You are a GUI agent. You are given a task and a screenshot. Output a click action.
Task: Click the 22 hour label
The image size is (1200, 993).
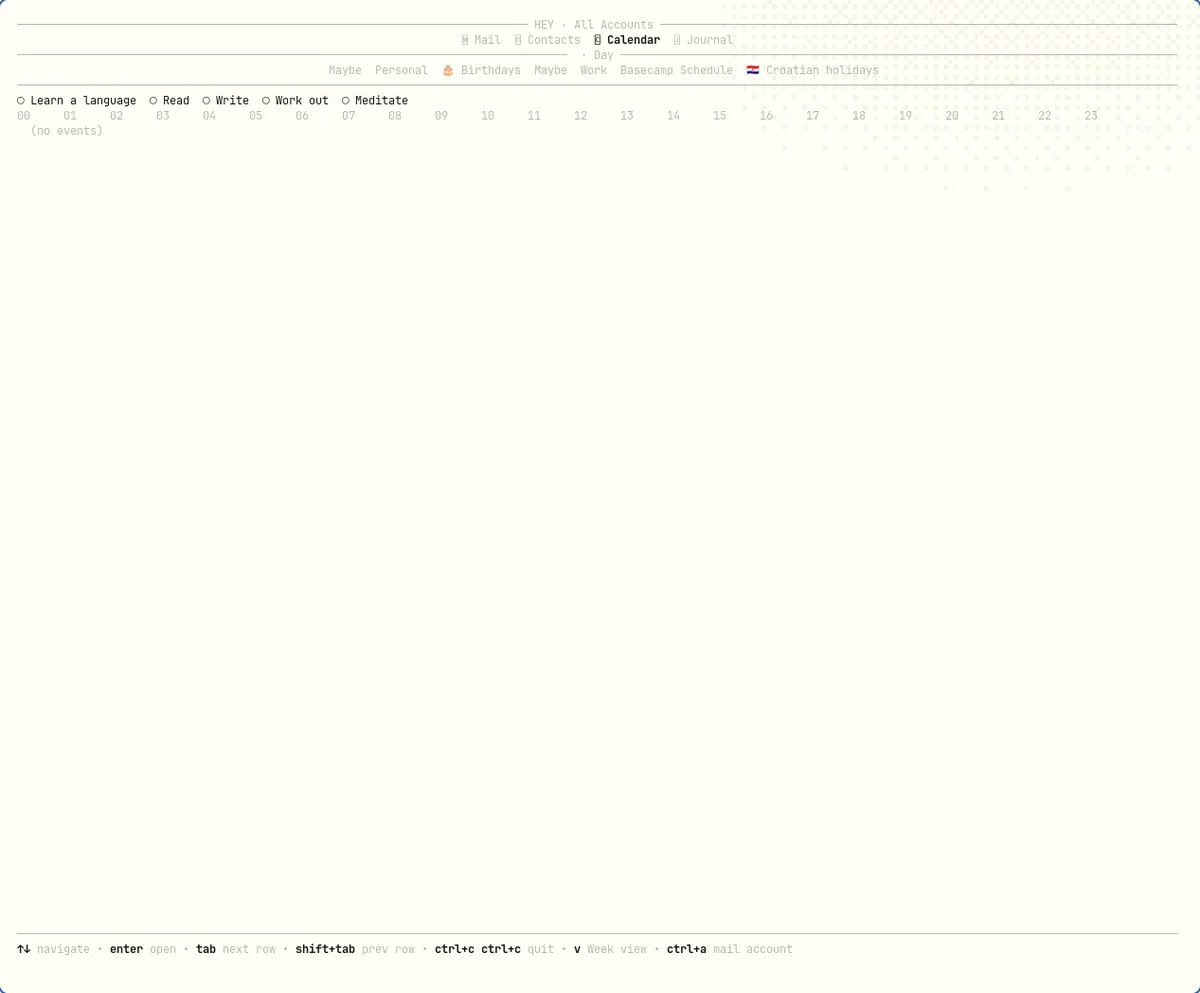[1045, 116]
